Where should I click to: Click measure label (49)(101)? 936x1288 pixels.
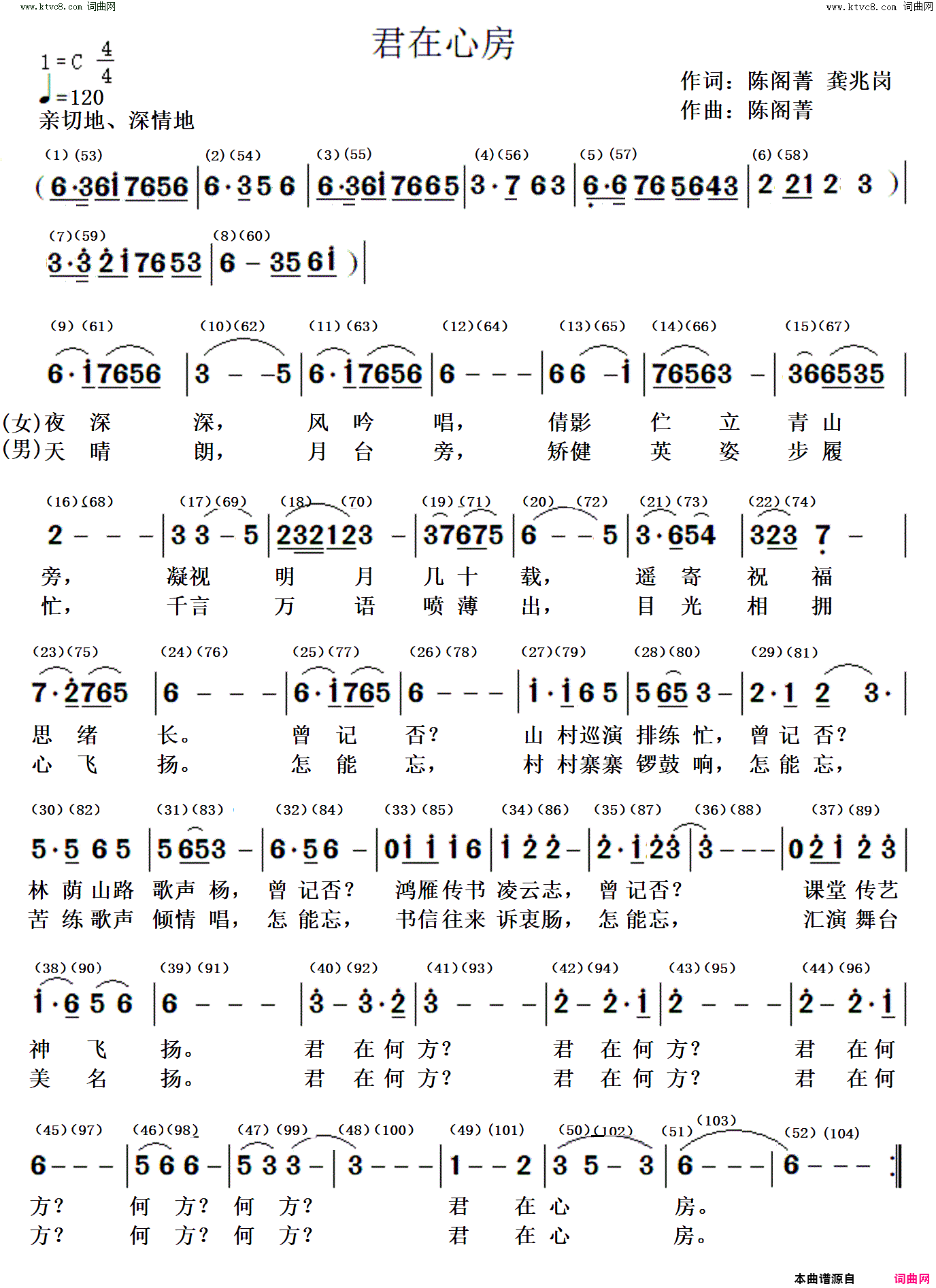tap(487, 1130)
